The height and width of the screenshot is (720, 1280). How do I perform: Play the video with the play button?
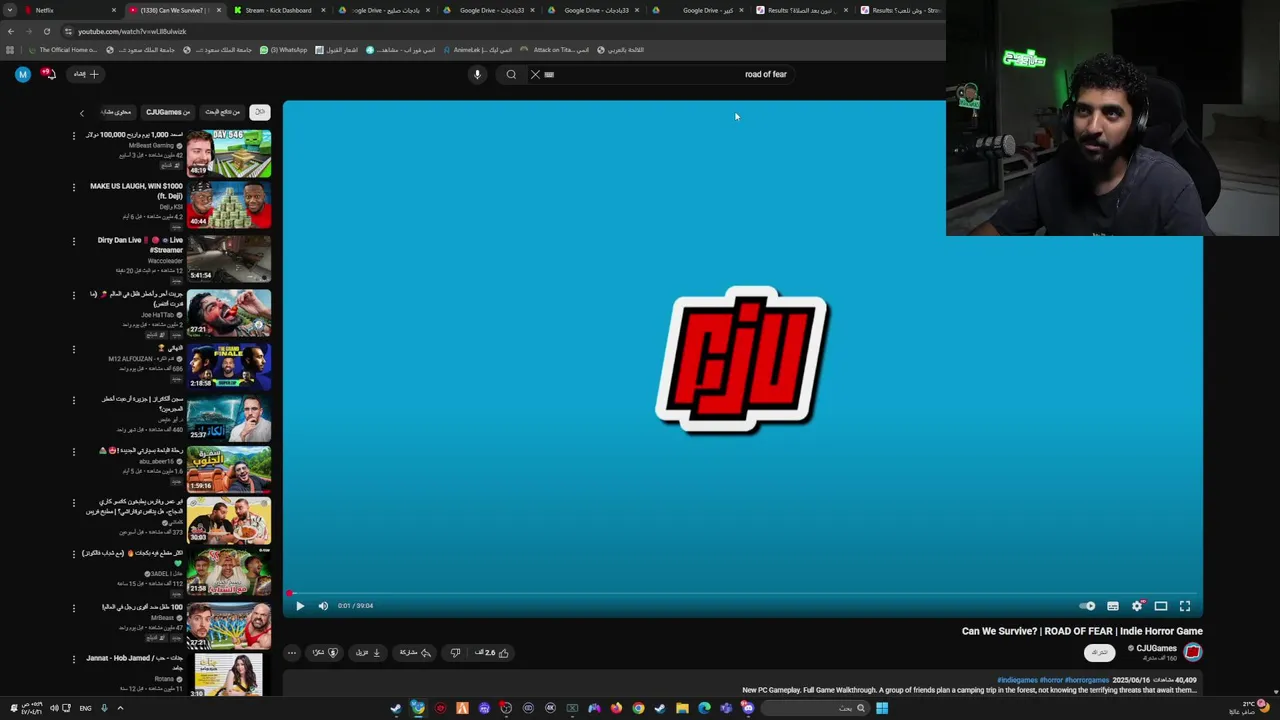300,606
